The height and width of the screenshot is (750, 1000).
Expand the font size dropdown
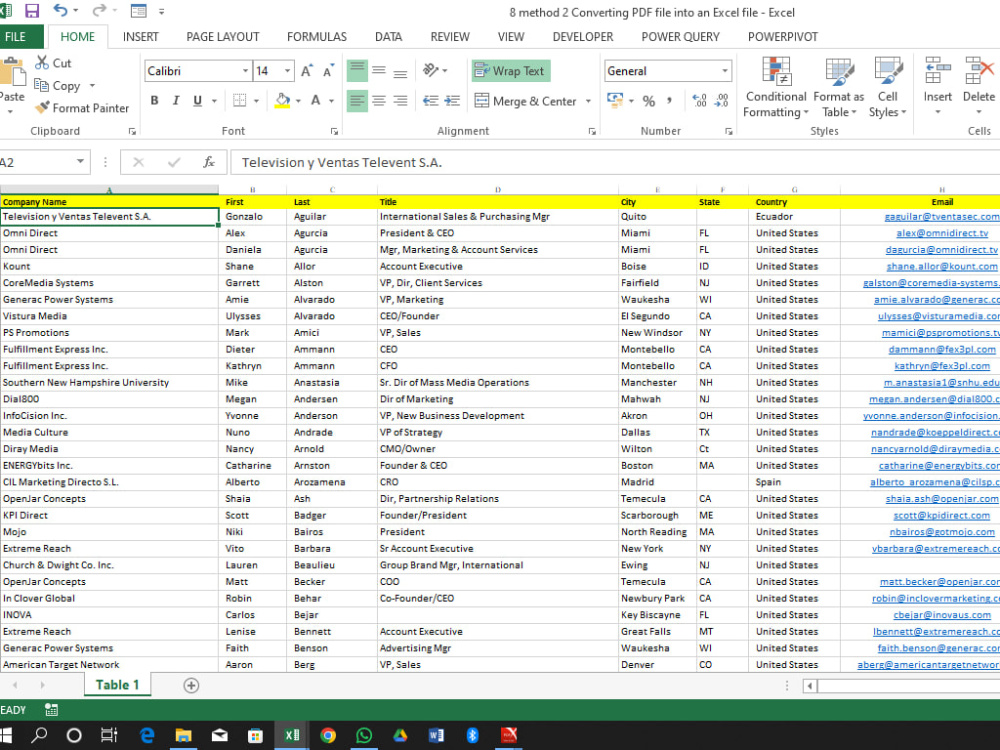pyautogui.click(x=288, y=71)
